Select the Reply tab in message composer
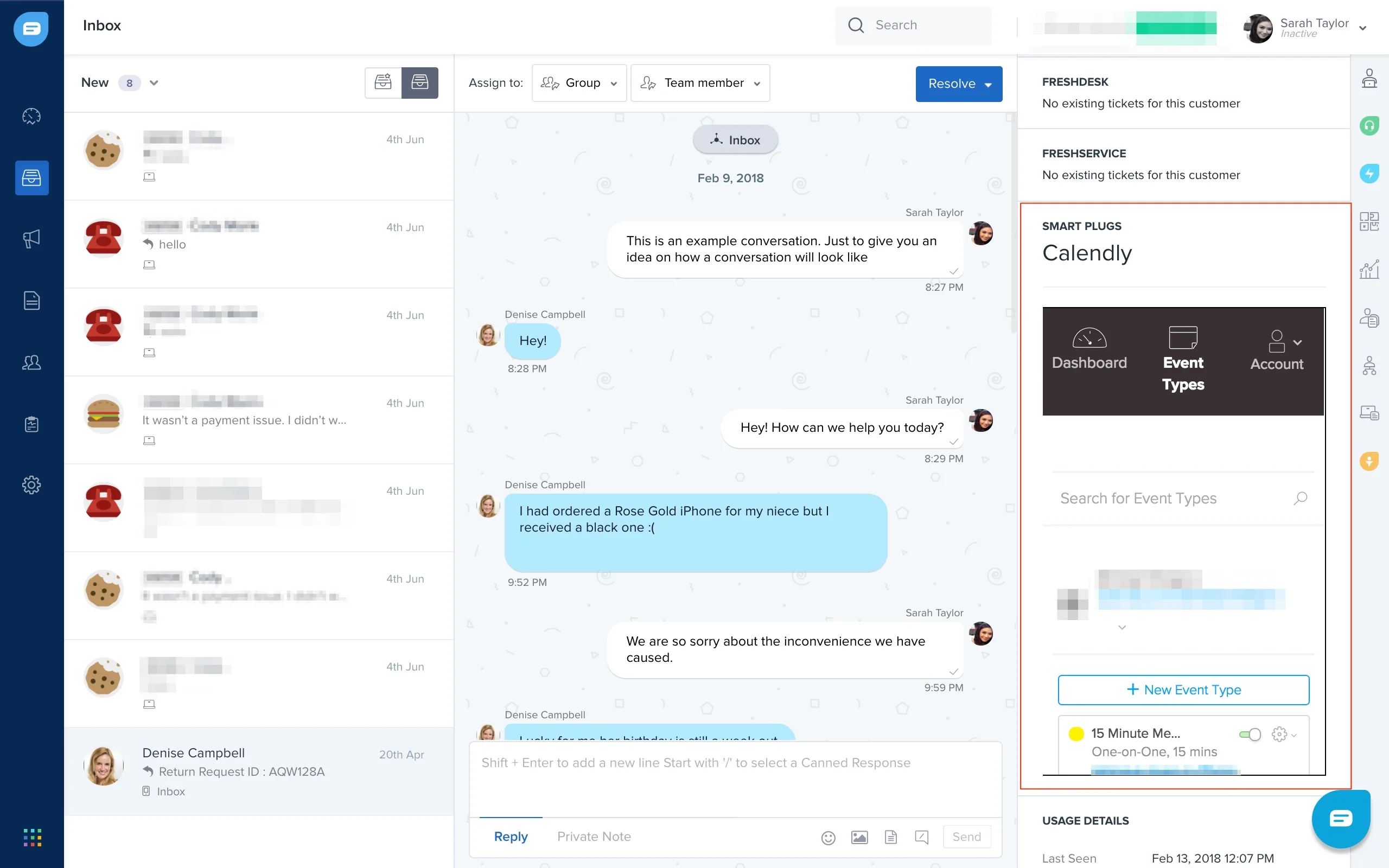 [511, 836]
